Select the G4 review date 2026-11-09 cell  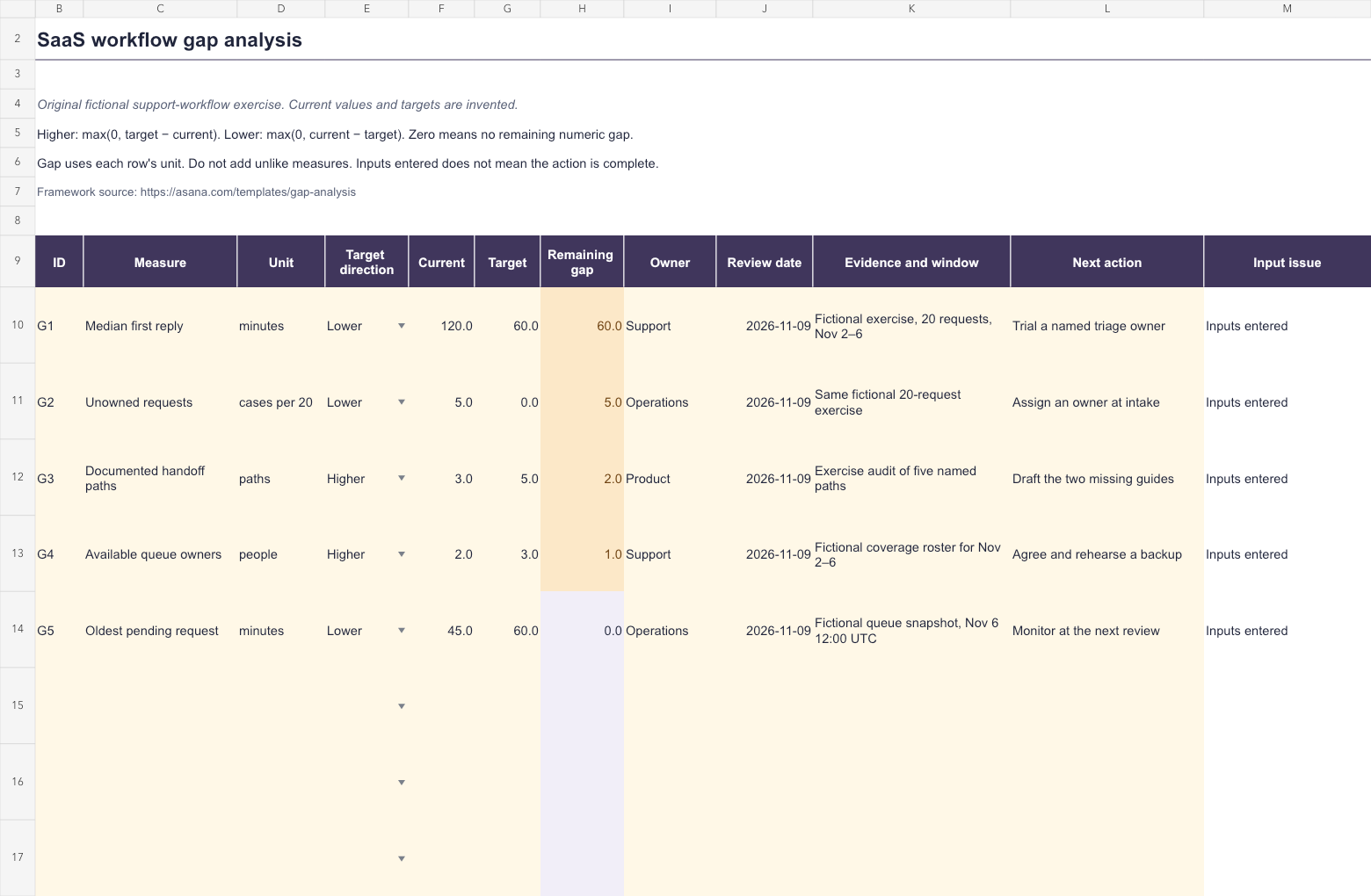(x=765, y=554)
